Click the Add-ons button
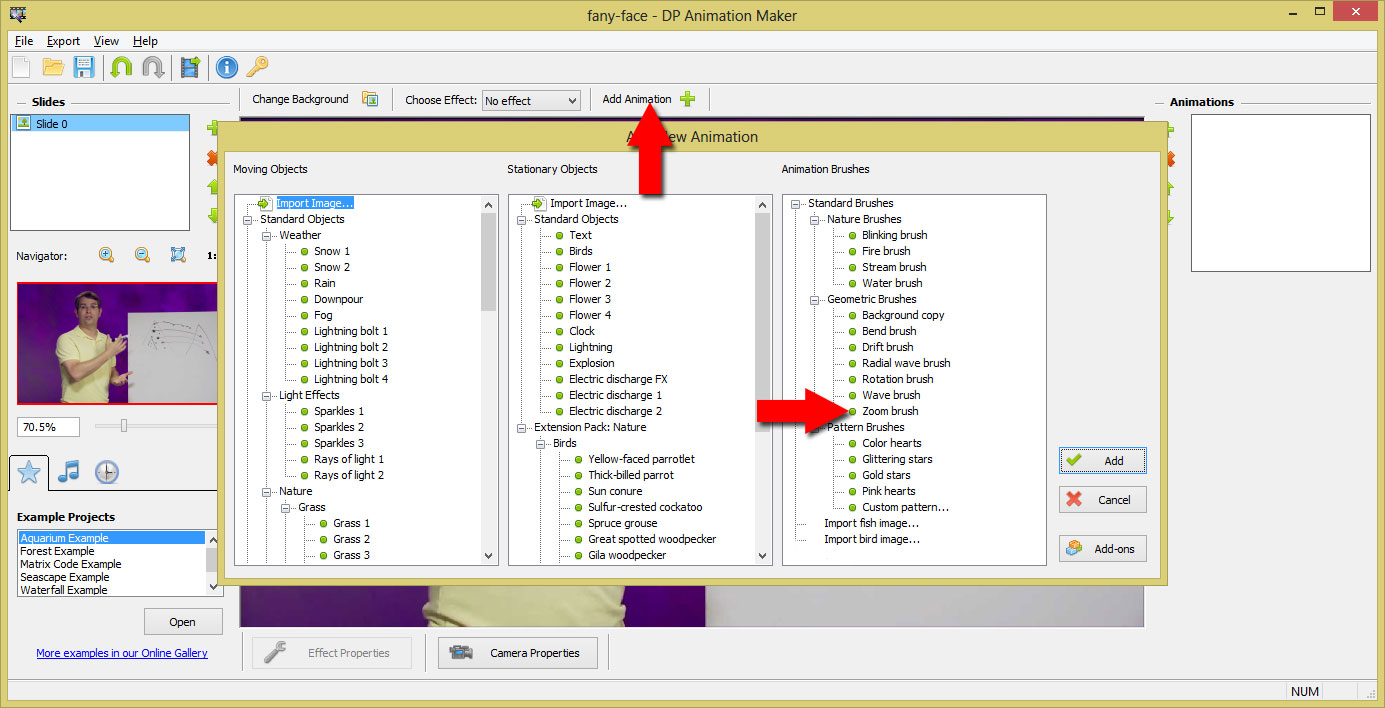Image resolution: width=1385 pixels, height=708 pixels. click(x=1103, y=548)
